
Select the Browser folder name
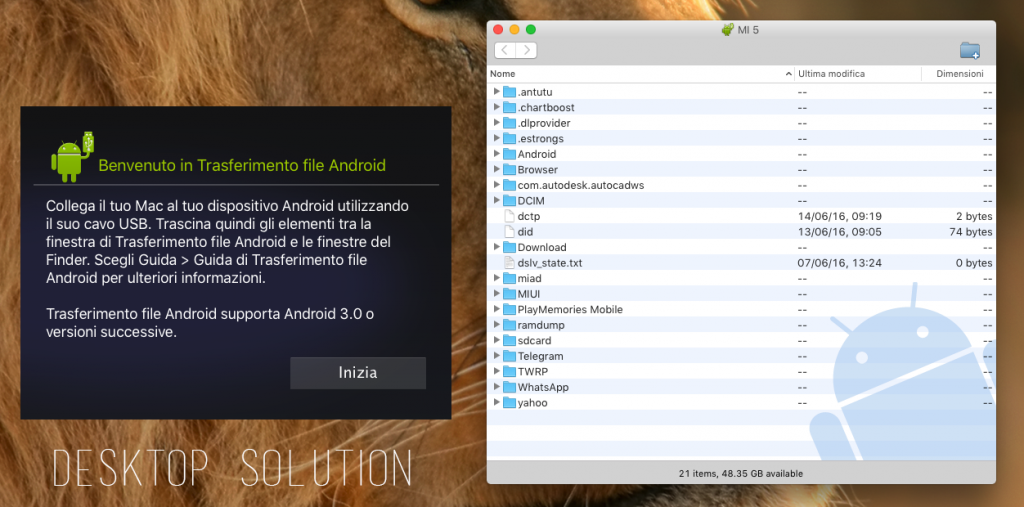pyautogui.click(x=537, y=169)
